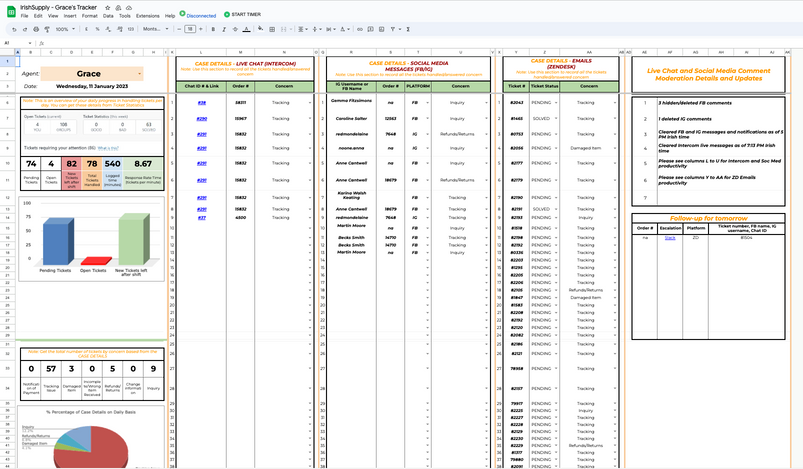Toggle strikethrough formatting in the toolbar

[x=233, y=29]
